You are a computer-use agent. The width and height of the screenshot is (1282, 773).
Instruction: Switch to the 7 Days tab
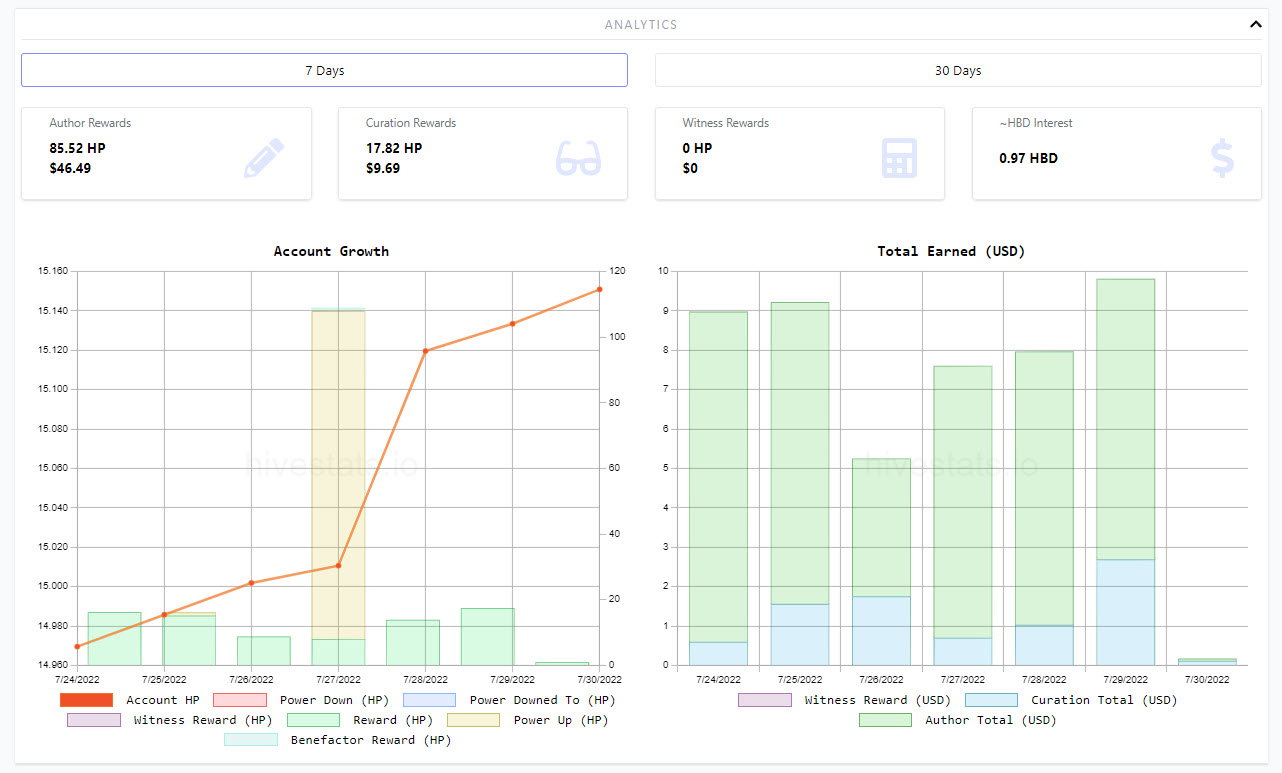pyautogui.click(x=325, y=70)
